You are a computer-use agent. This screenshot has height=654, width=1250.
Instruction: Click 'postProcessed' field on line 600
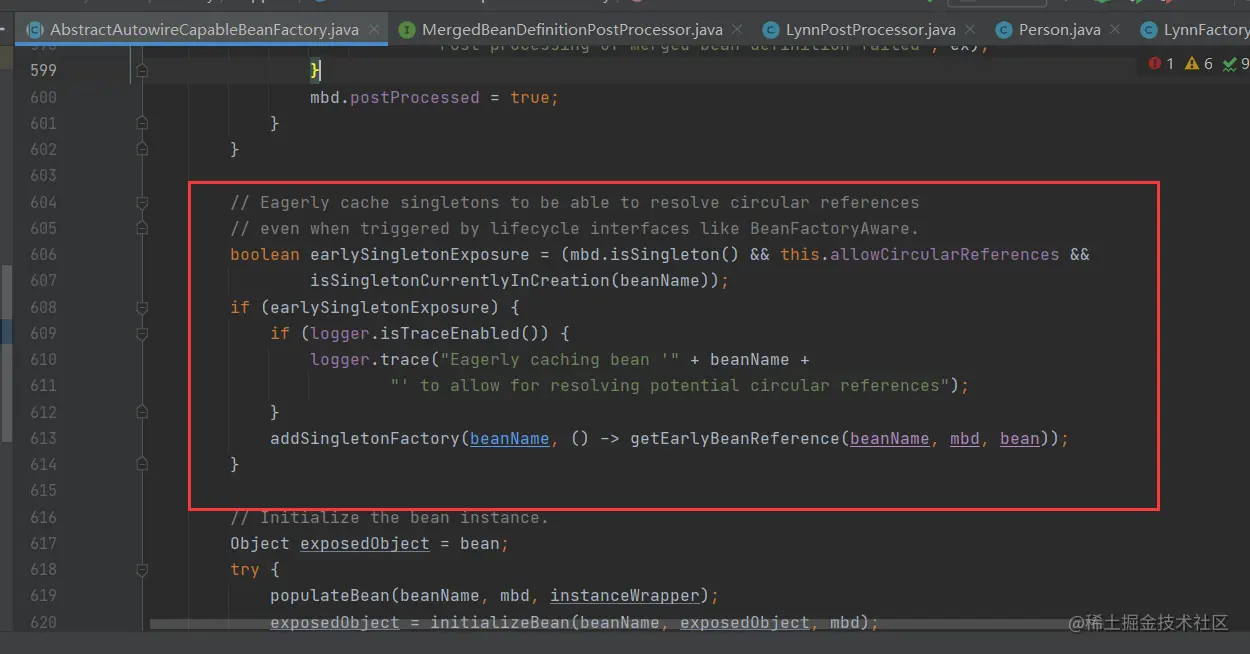(x=415, y=97)
